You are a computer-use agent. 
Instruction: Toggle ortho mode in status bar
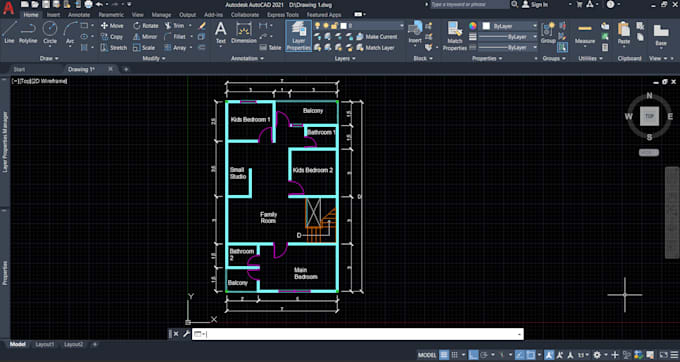point(474,355)
